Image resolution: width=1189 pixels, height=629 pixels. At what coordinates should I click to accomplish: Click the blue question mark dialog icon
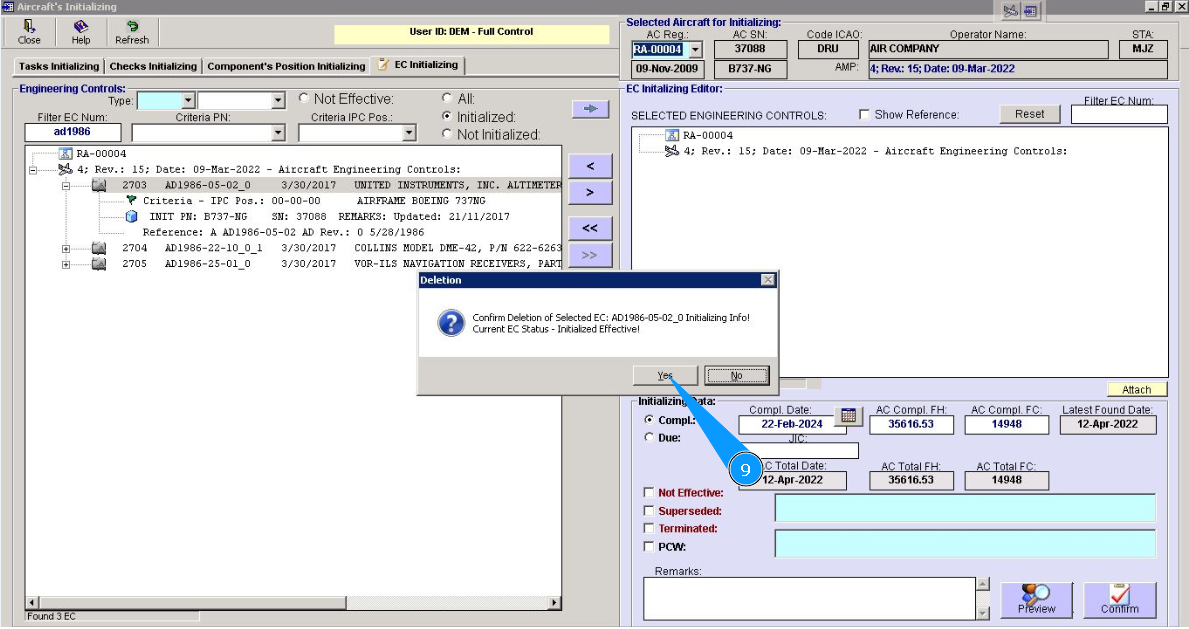pos(450,323)
